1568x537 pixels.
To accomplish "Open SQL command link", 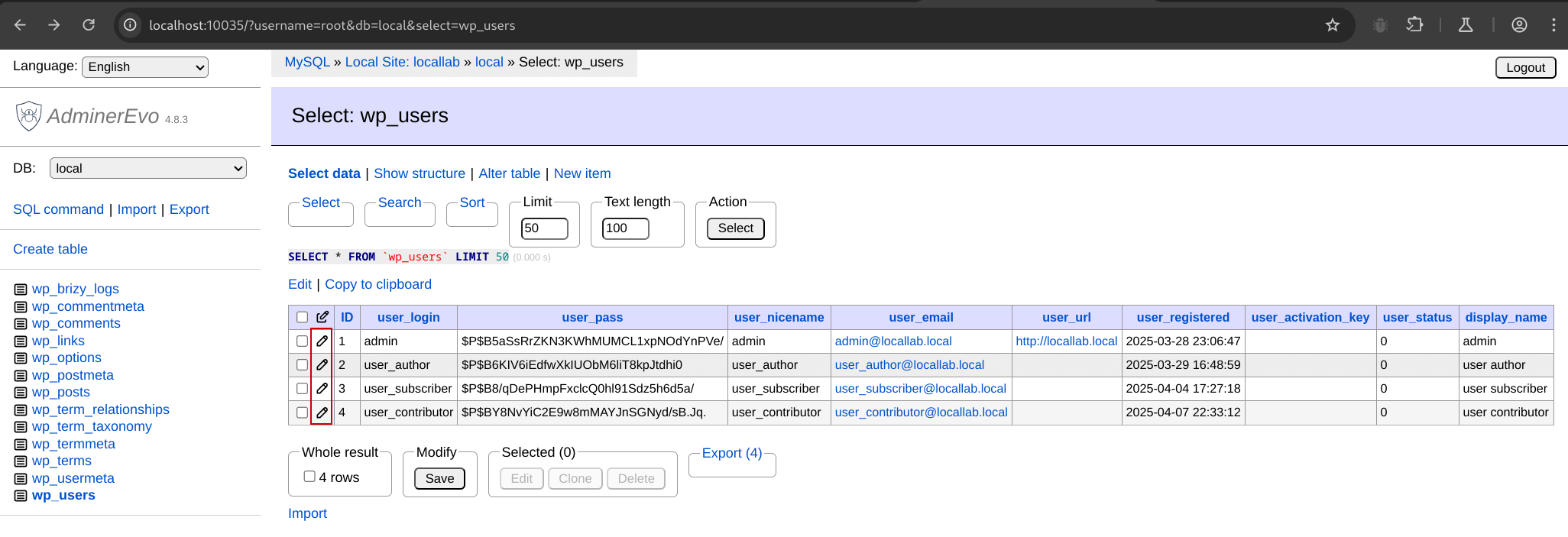I will pos(58,209).
